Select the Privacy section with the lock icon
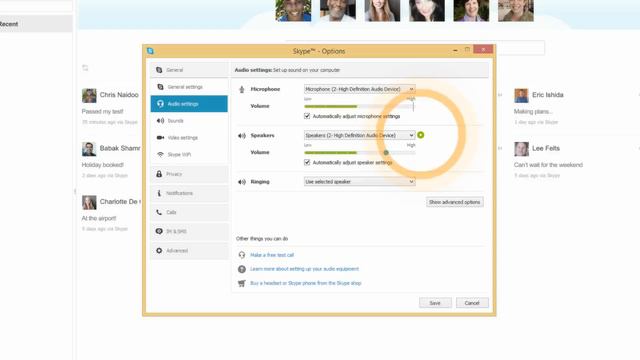The height and width of the screenshot is (360, 640). [x=189, y=174]
